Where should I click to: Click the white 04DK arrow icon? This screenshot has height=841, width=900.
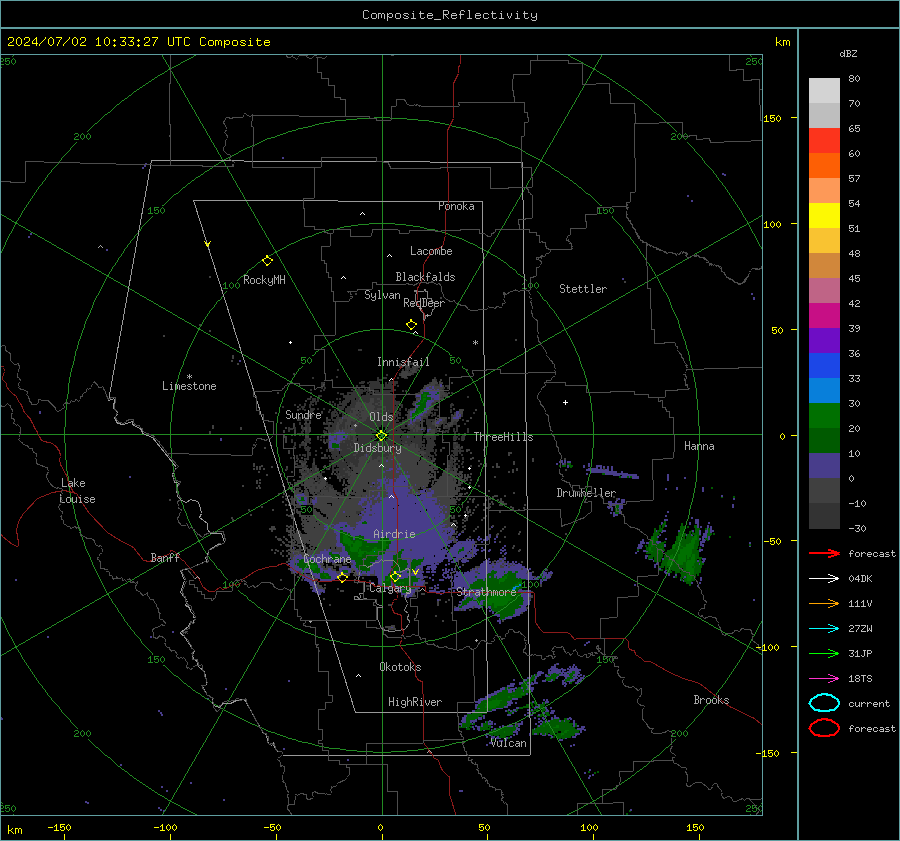click(824, 579)
